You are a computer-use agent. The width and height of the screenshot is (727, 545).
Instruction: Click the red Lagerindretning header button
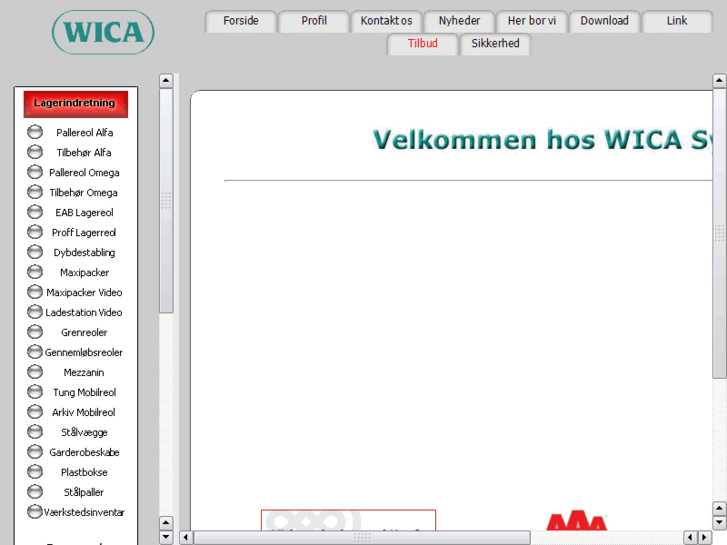point(76,104)
